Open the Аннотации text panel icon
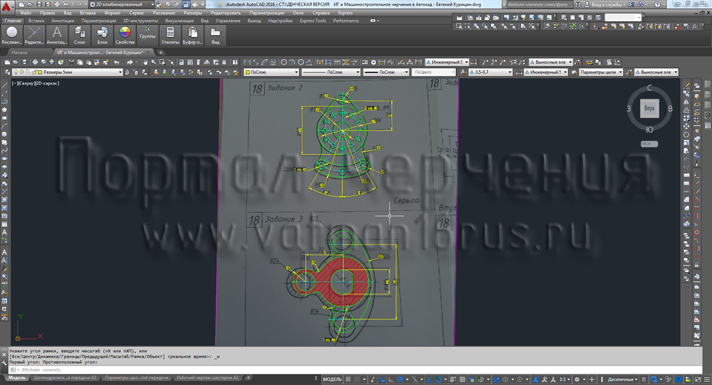The image size is (712, 385). 57,35
